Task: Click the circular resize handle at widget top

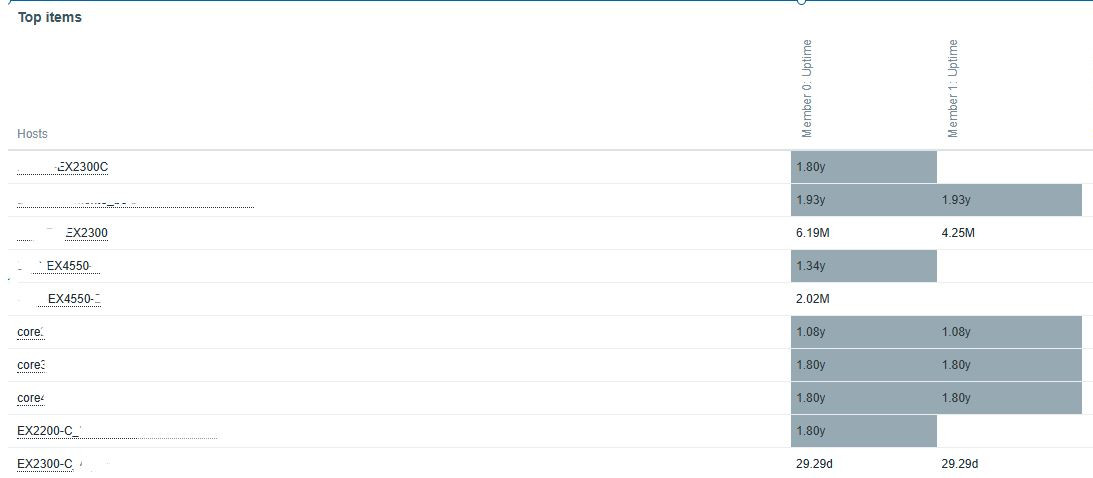Action: click(801, 2)
